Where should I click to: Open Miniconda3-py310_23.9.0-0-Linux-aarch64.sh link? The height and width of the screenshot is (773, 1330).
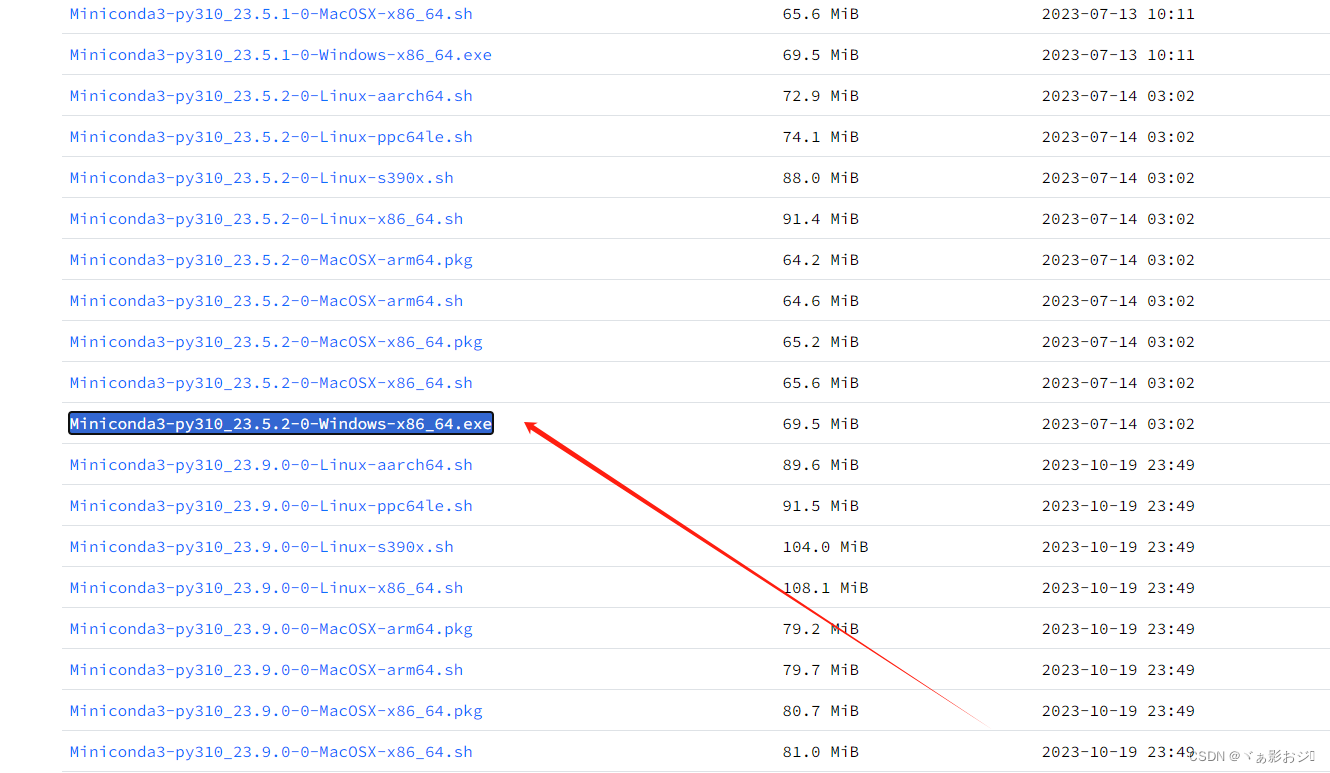(x=271, y=465)
